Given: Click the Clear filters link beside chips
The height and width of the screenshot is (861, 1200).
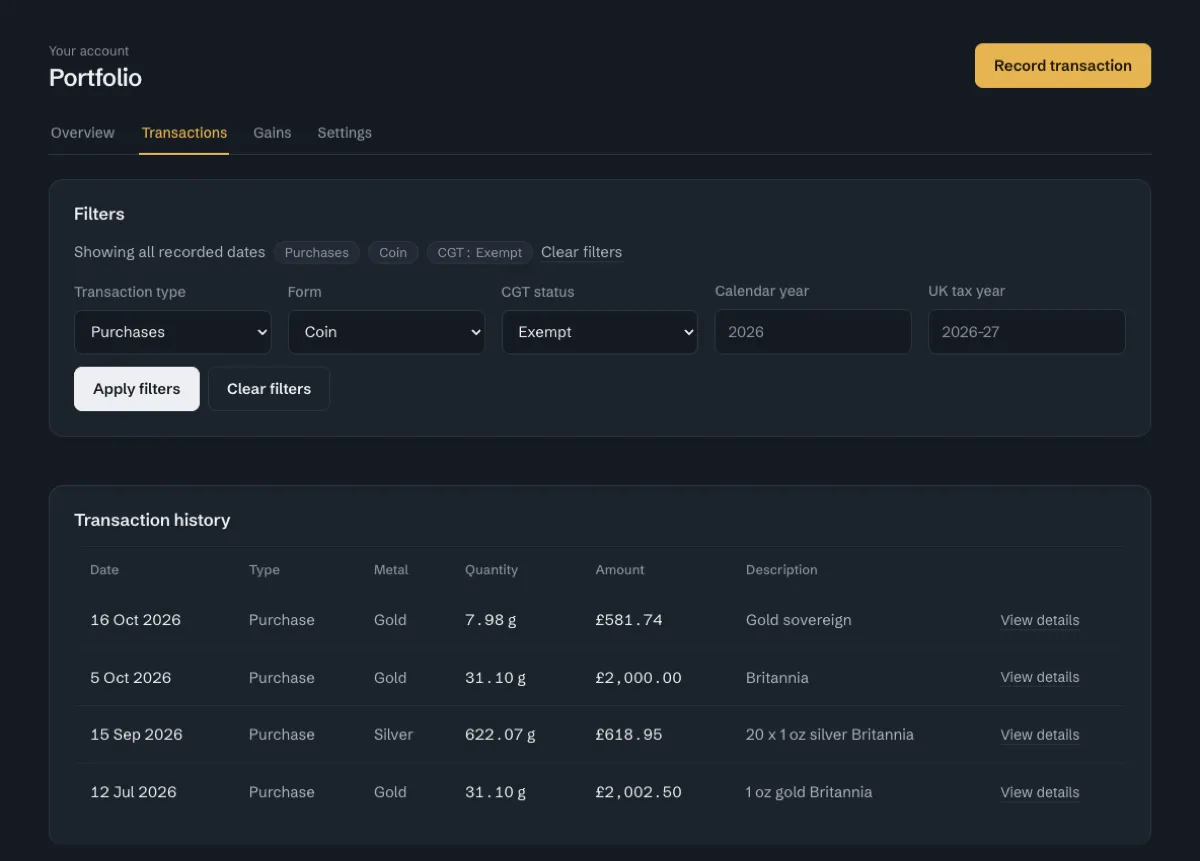Looking at the screenshot, I should 581,252.
